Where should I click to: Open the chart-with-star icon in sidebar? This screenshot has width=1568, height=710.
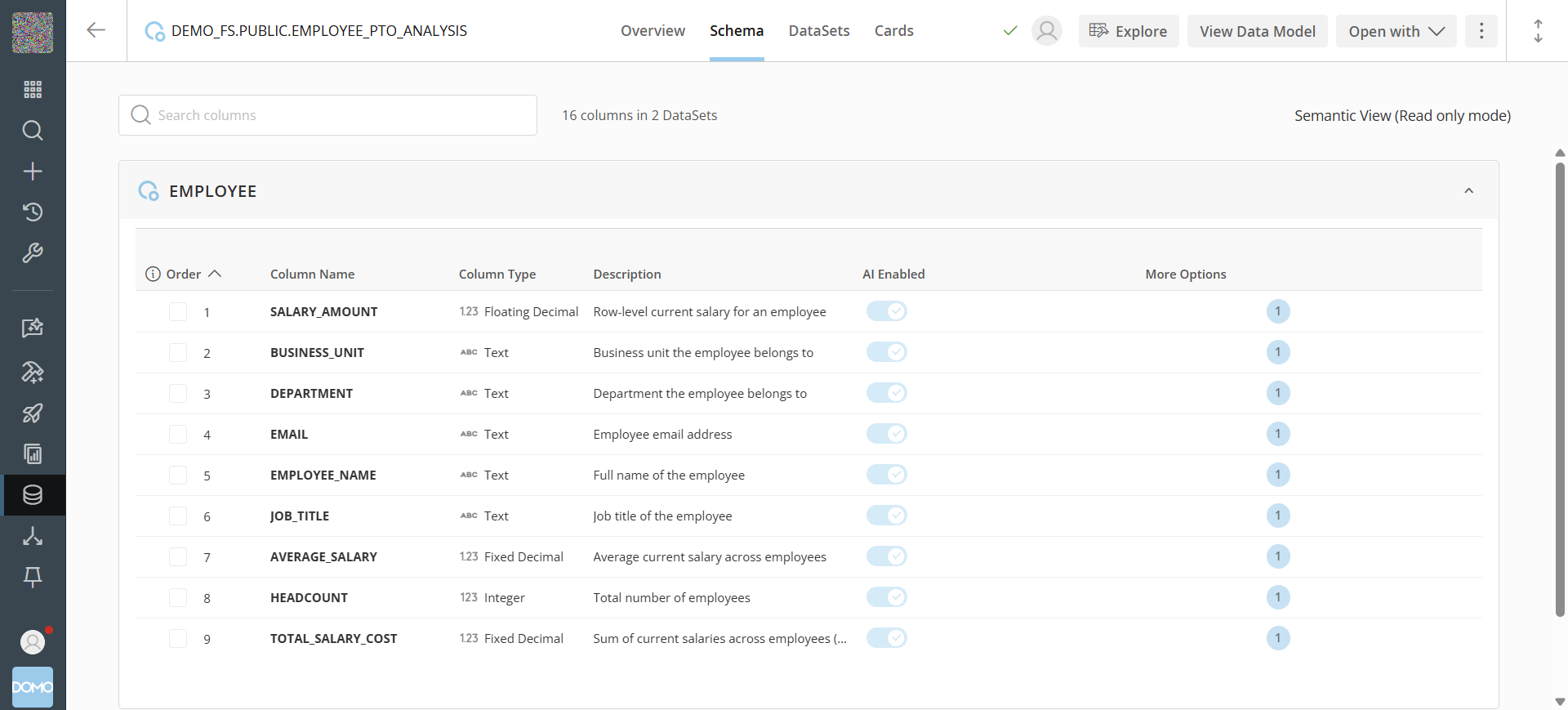[33, 328]
